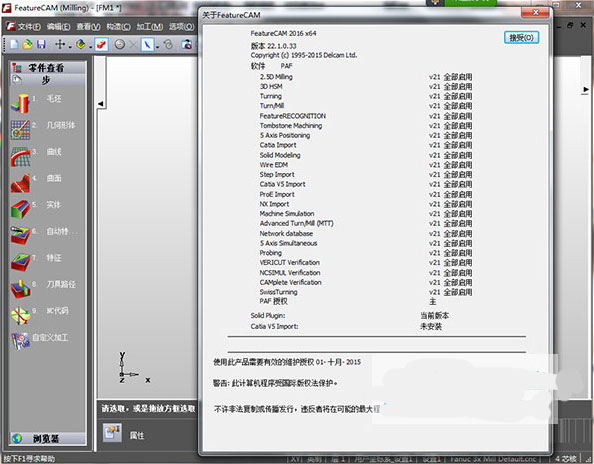594x464 pixels.
Task: Click the 'Network database' module row
Action: (x=366, y=233)
